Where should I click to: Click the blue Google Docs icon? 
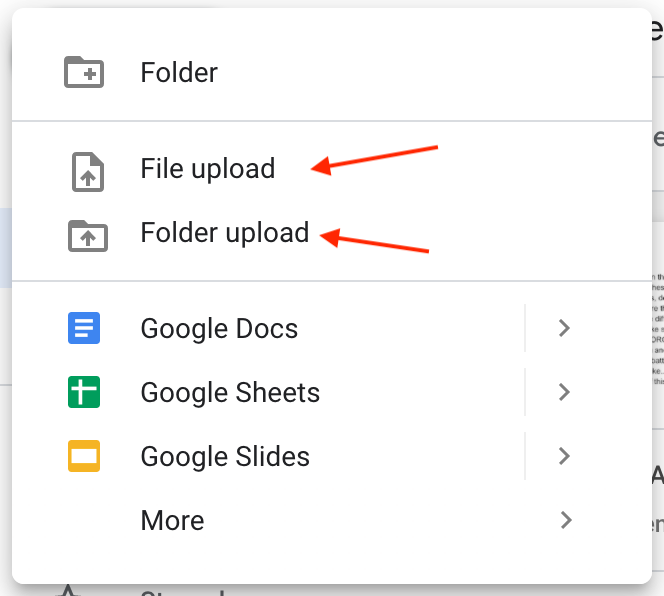coord(84,328)
